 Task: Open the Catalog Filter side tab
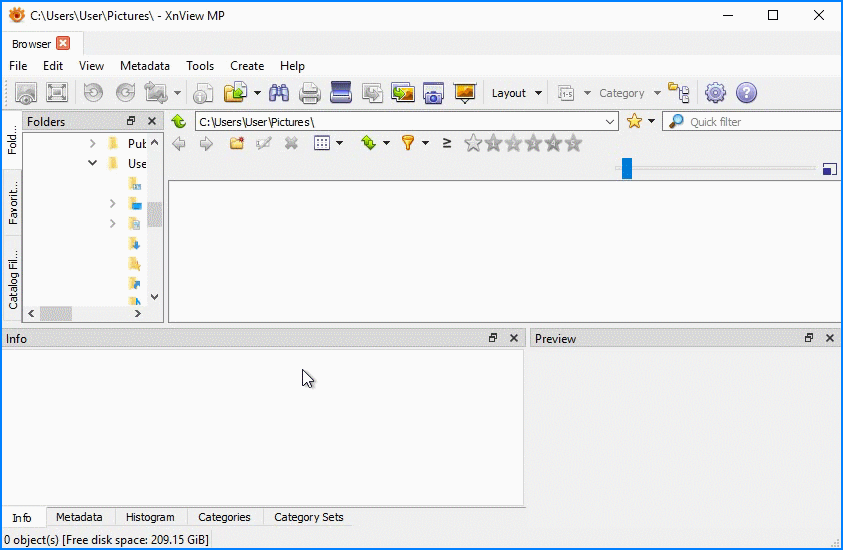12,280
